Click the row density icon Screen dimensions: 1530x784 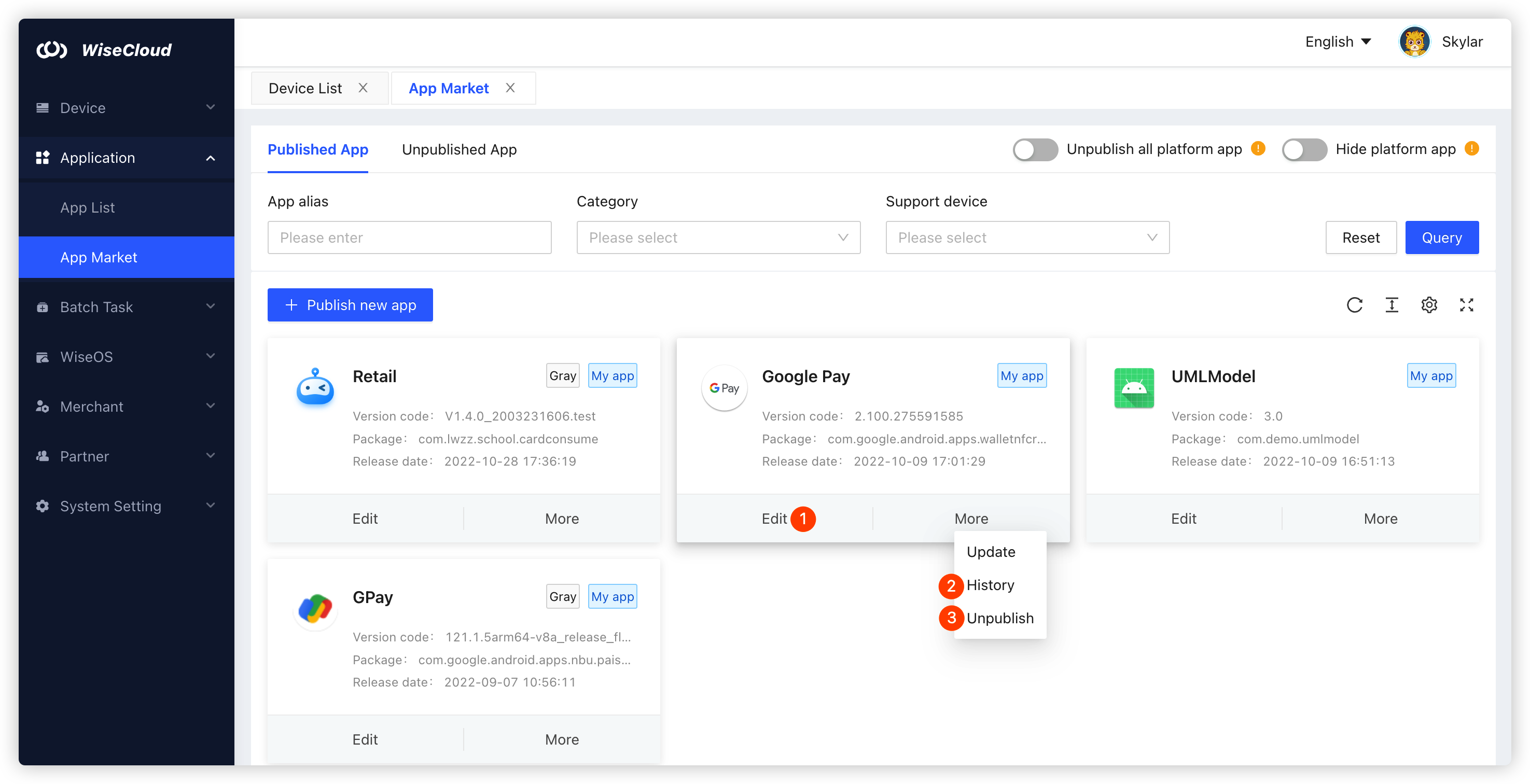1392,305
